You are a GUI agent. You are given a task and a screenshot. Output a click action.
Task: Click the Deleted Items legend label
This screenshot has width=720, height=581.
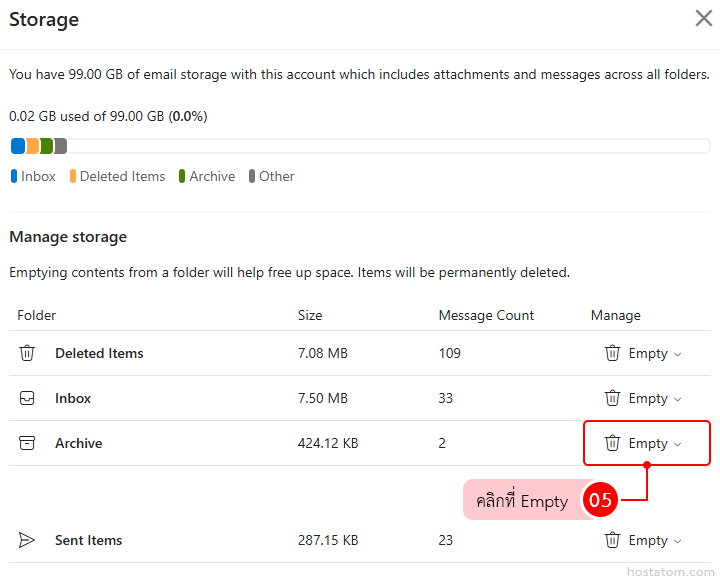click(x=122, y=176)
